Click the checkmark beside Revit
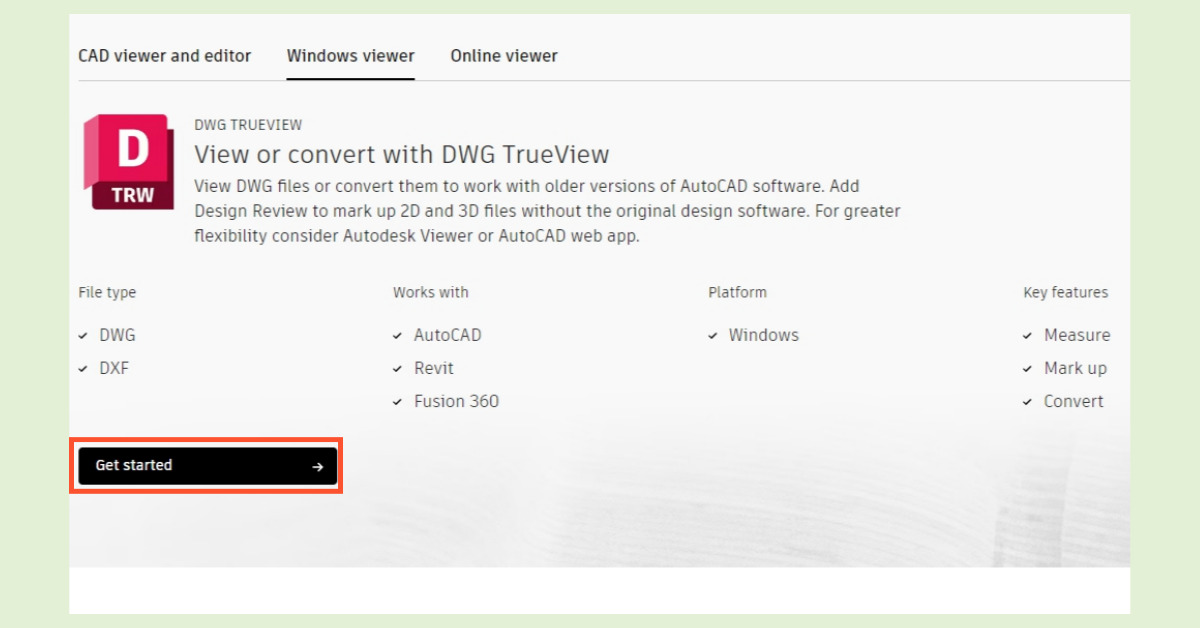This screenshot has width=1200, height=628. [398, 369]
